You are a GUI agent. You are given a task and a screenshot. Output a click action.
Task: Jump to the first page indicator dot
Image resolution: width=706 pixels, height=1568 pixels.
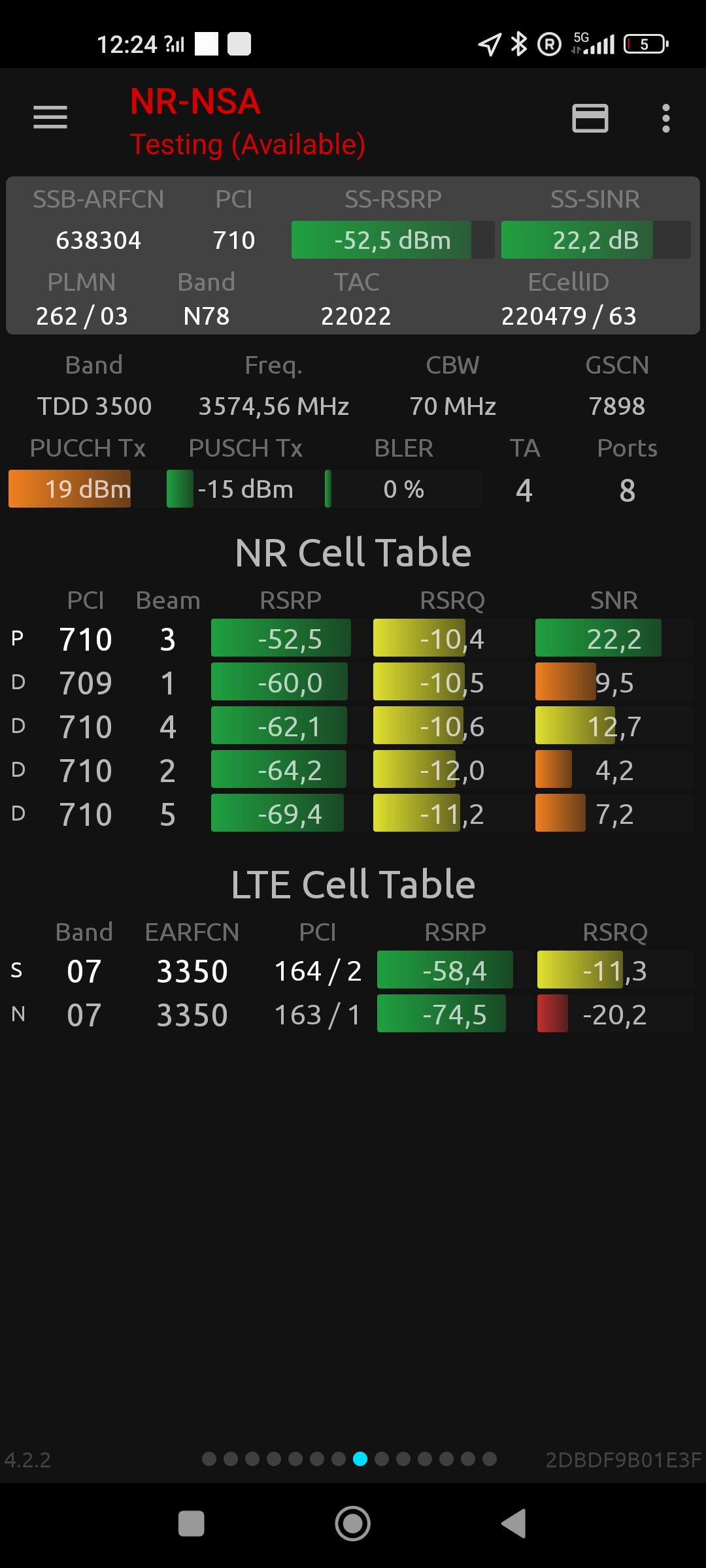[209, 1459]
